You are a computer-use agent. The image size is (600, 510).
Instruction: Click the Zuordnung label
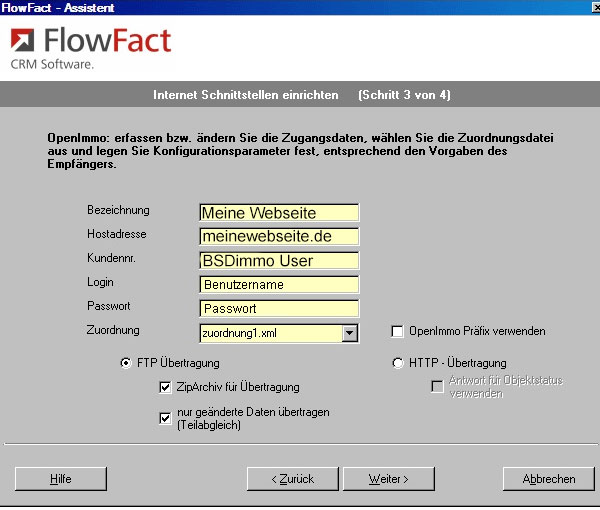pos(113,330)
